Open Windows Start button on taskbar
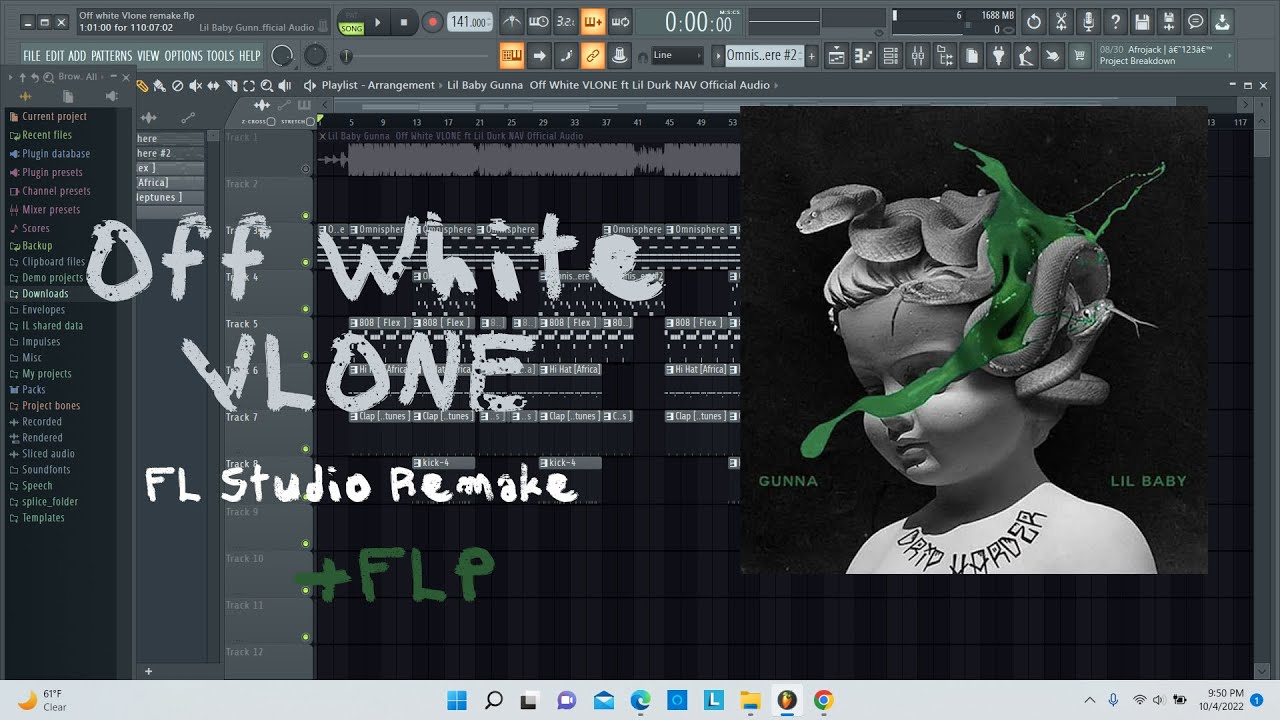1280x720 pixels. point(457,700)
